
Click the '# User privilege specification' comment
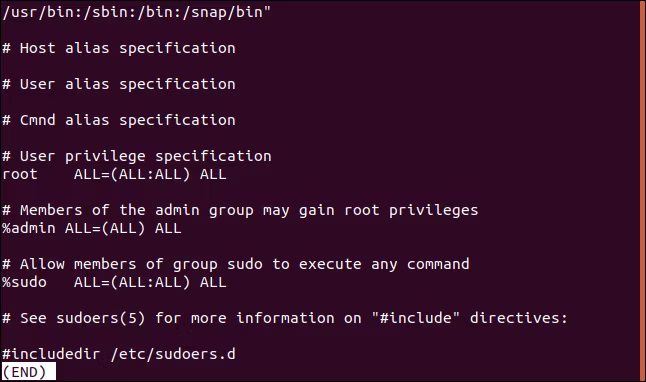coord(137,157)
